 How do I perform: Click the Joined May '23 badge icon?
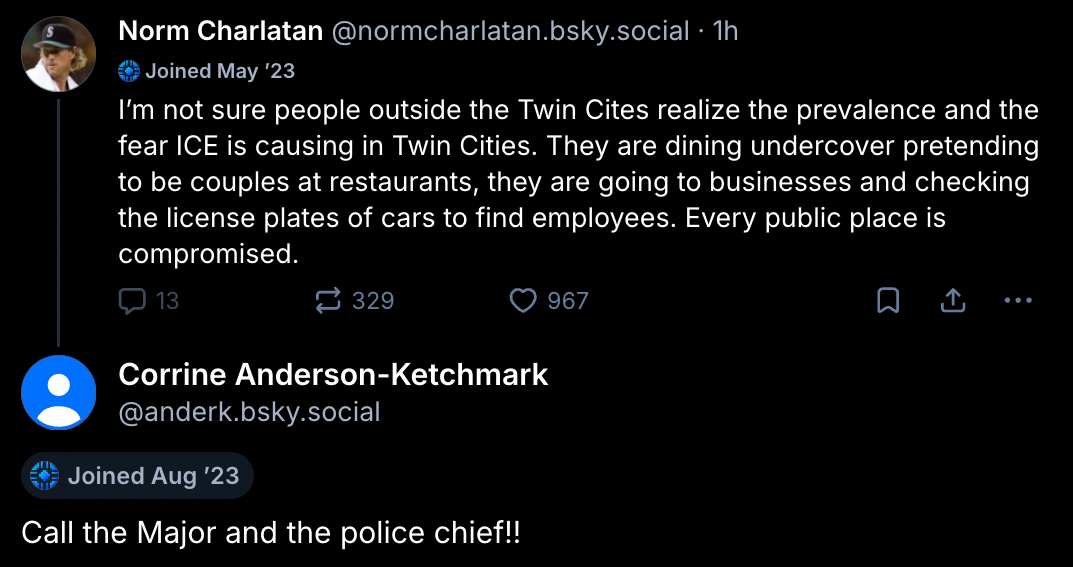point(129,71)
